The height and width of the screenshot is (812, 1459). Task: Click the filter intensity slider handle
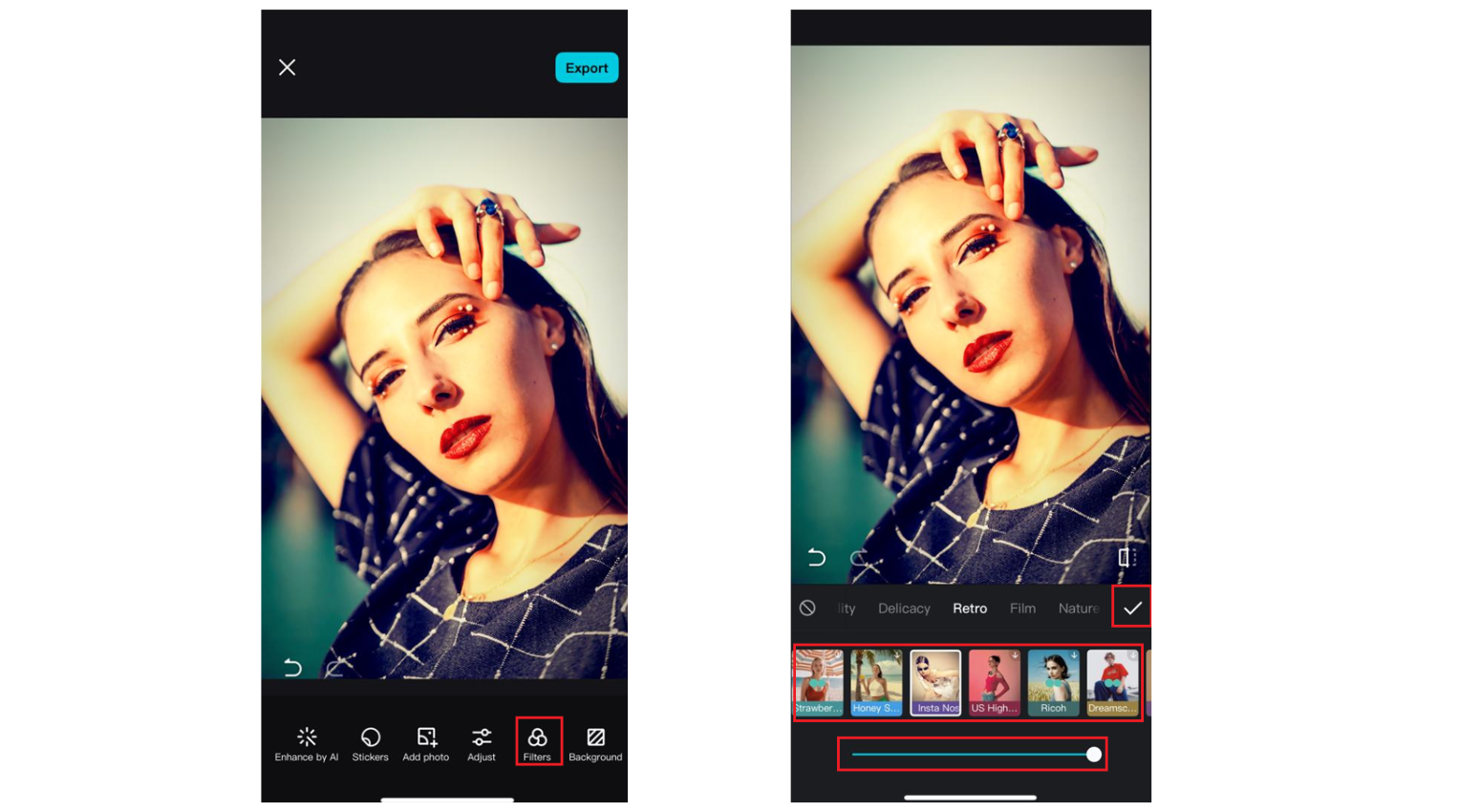pos(1094,755)
